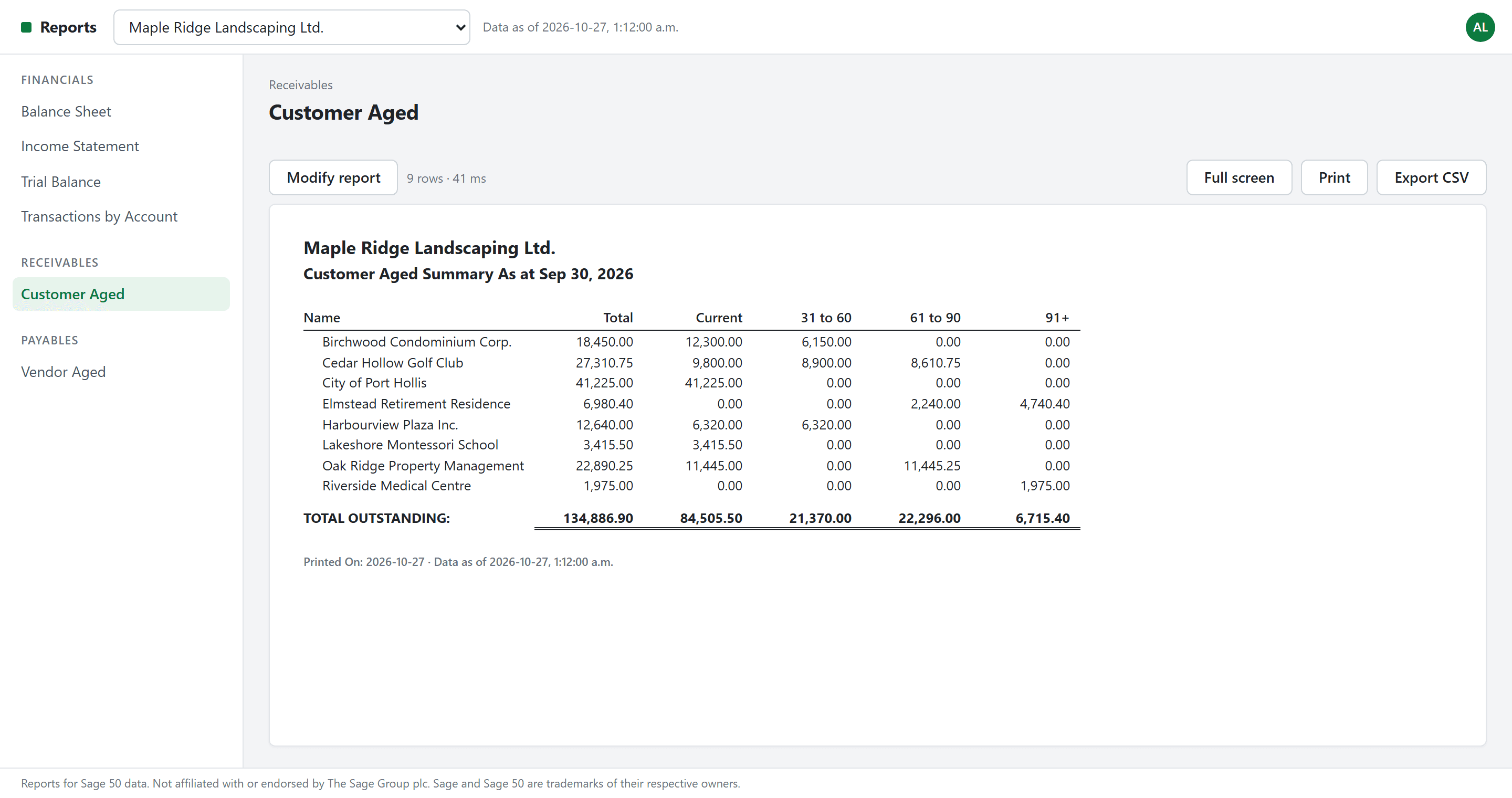Click the Current column header
Image resolution: width=1512 pixels, height=798 pixels.
[719, 318]
